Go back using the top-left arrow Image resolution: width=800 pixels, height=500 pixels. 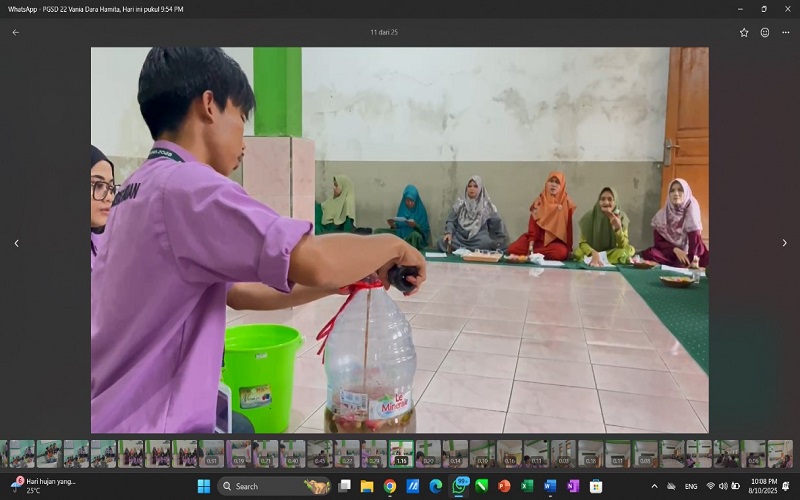(15, 32)
